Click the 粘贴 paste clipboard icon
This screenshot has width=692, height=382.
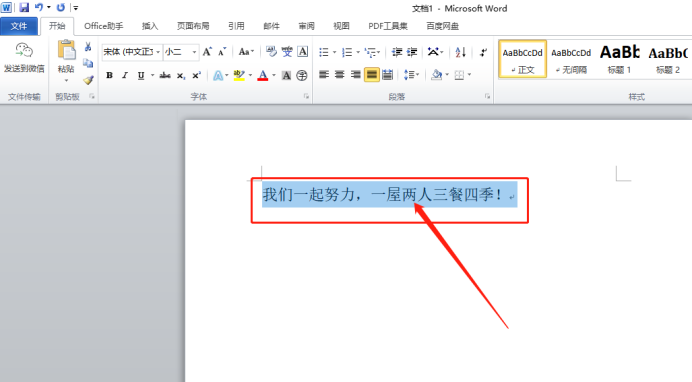[67, 50]
